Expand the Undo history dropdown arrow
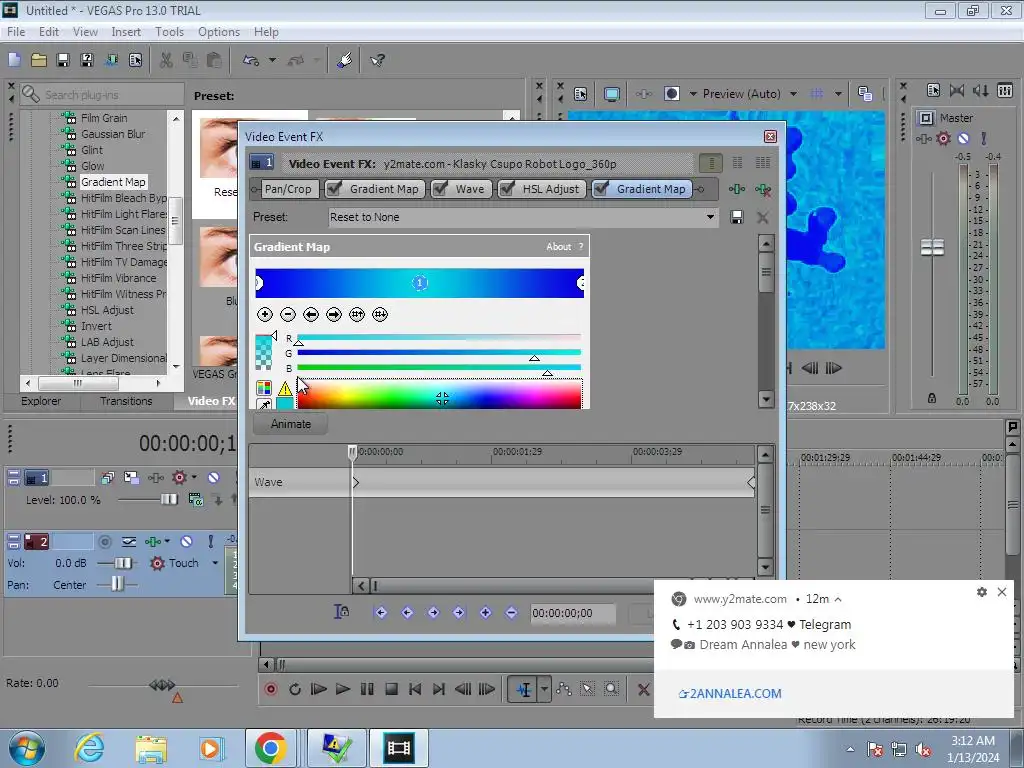Screen dimensions: 1024x768 (x=272, y=61)
